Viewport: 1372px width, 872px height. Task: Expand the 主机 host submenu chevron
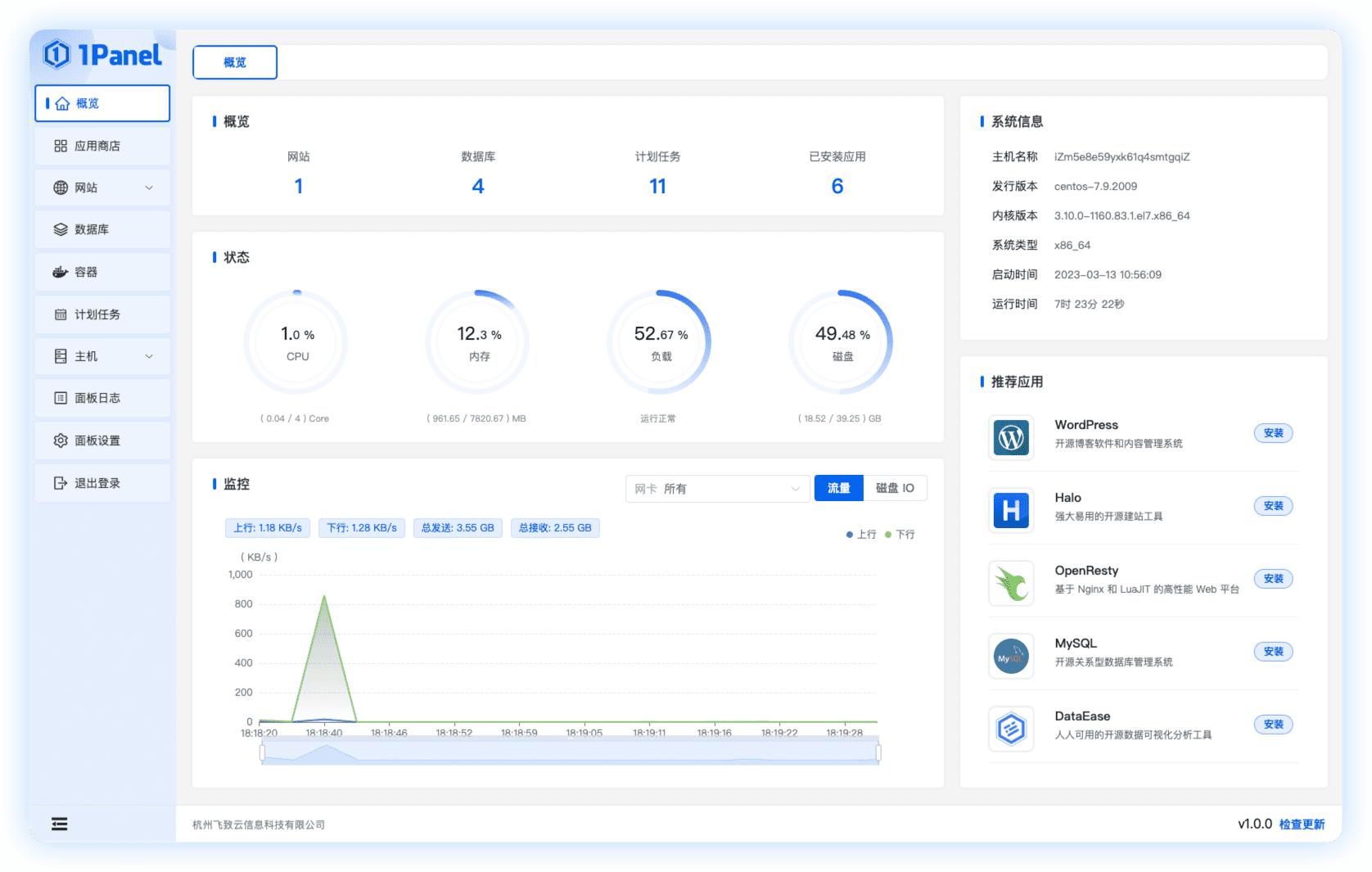(x=149, y=356)
